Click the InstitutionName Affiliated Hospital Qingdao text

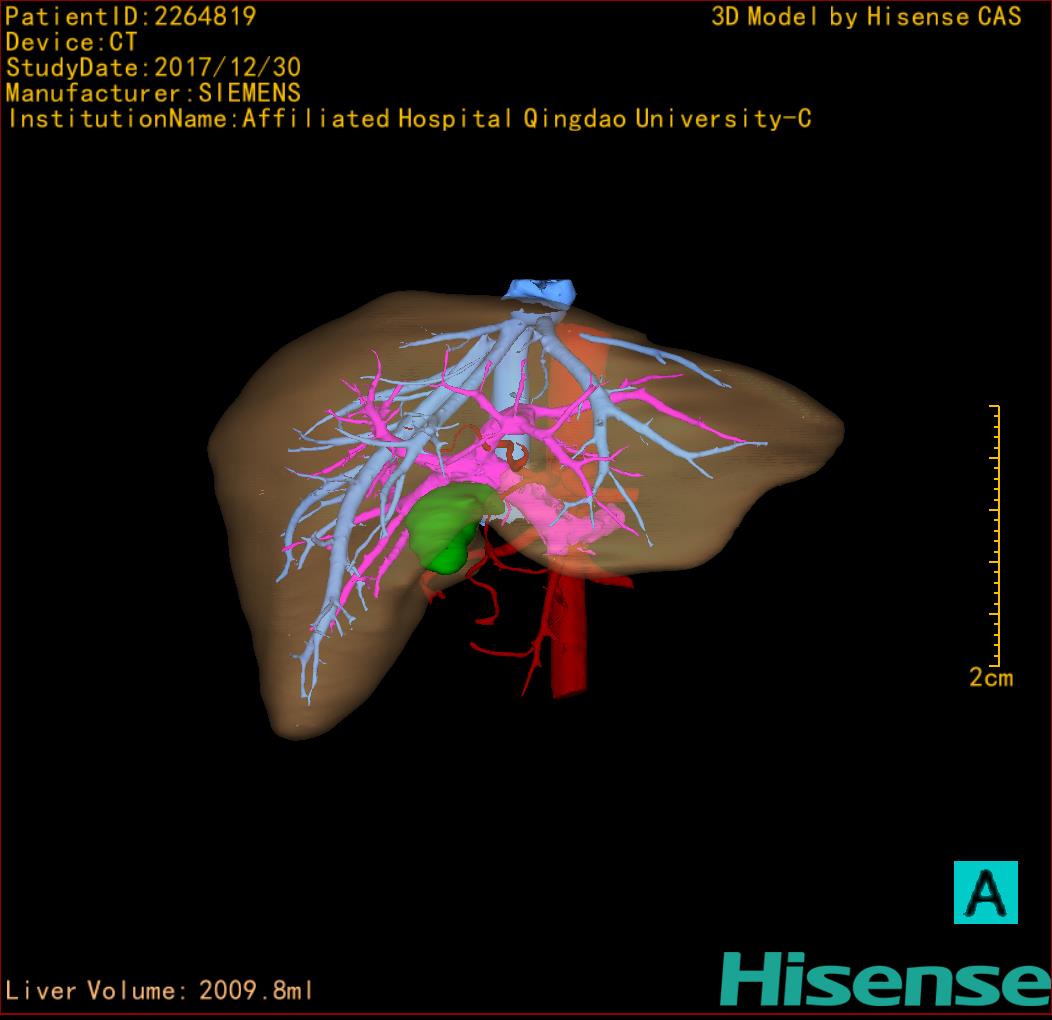click(x=410, y=119)
